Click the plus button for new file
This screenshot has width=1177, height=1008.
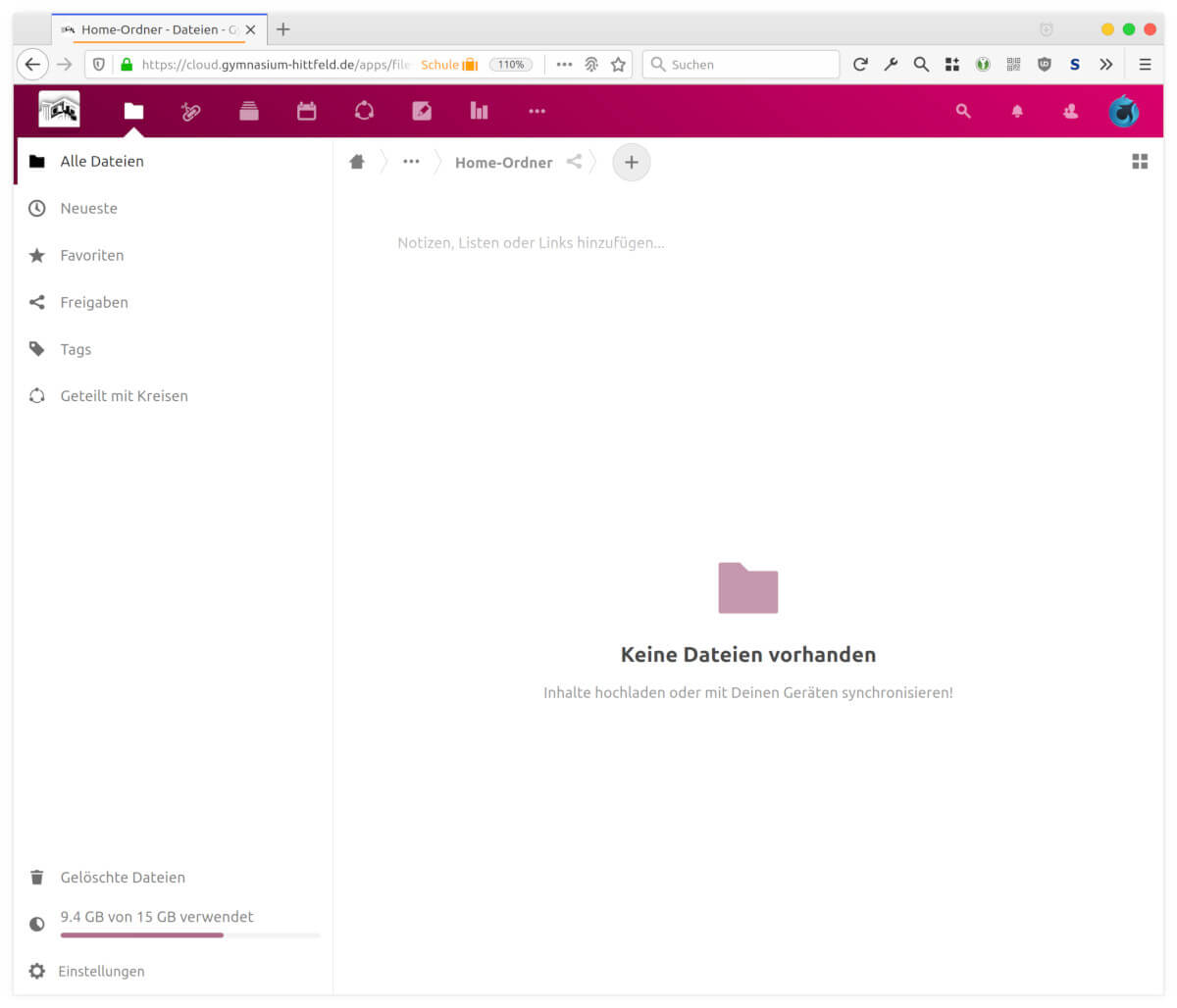(632, 162)
